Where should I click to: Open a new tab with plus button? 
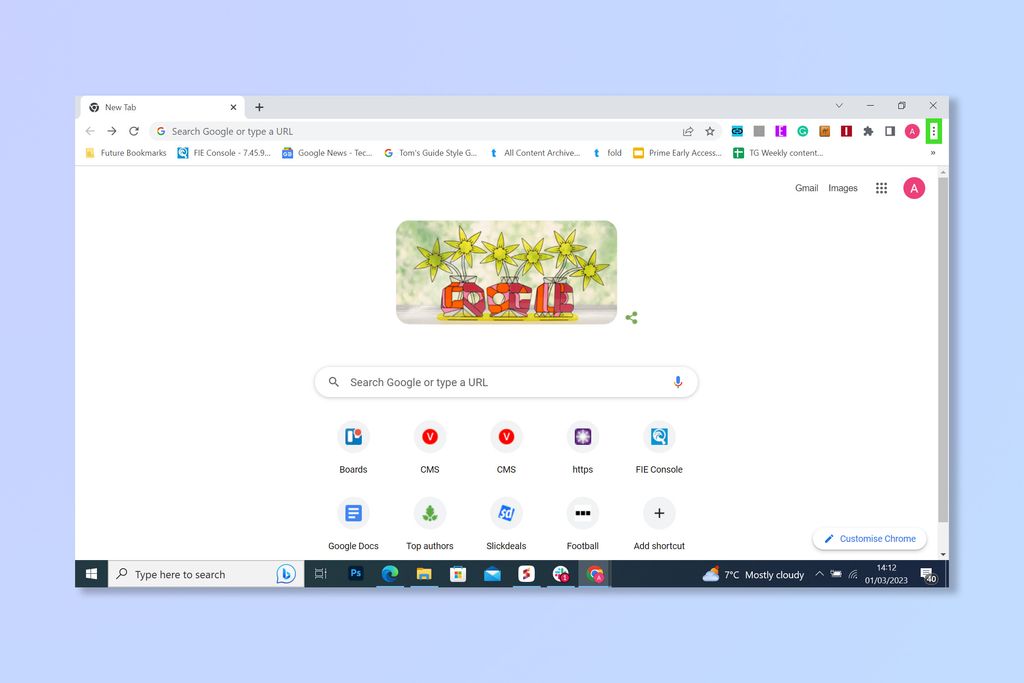pos(259,107)
